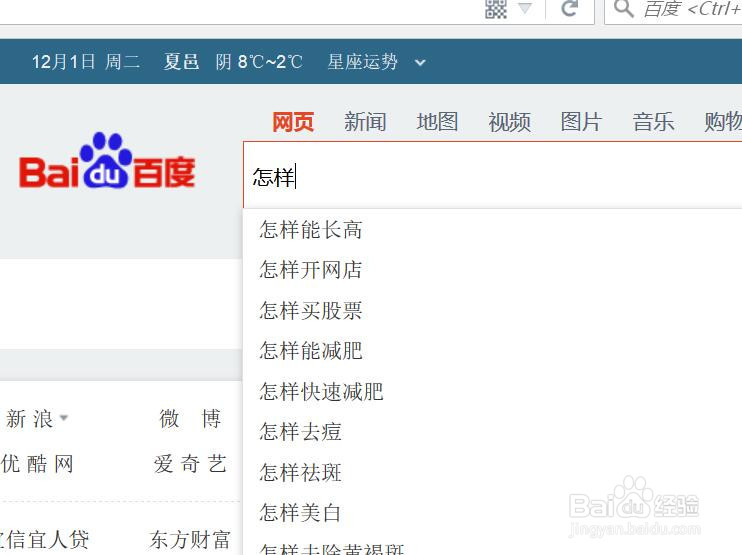Open the 星座运势 link

[x=362, y=62]
